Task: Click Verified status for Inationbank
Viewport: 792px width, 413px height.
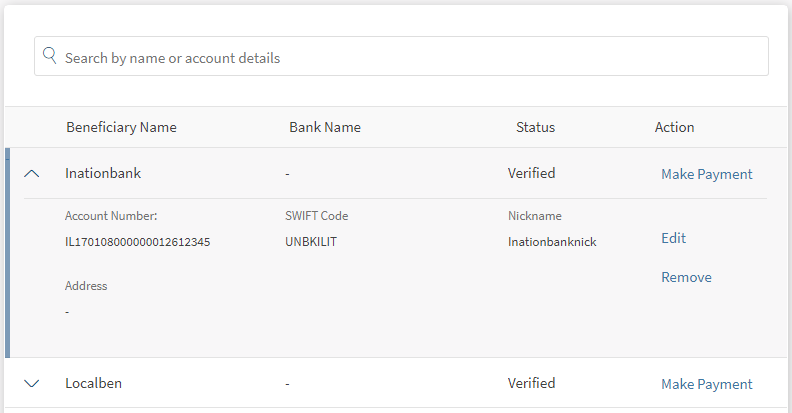Action: click(531, 173)
